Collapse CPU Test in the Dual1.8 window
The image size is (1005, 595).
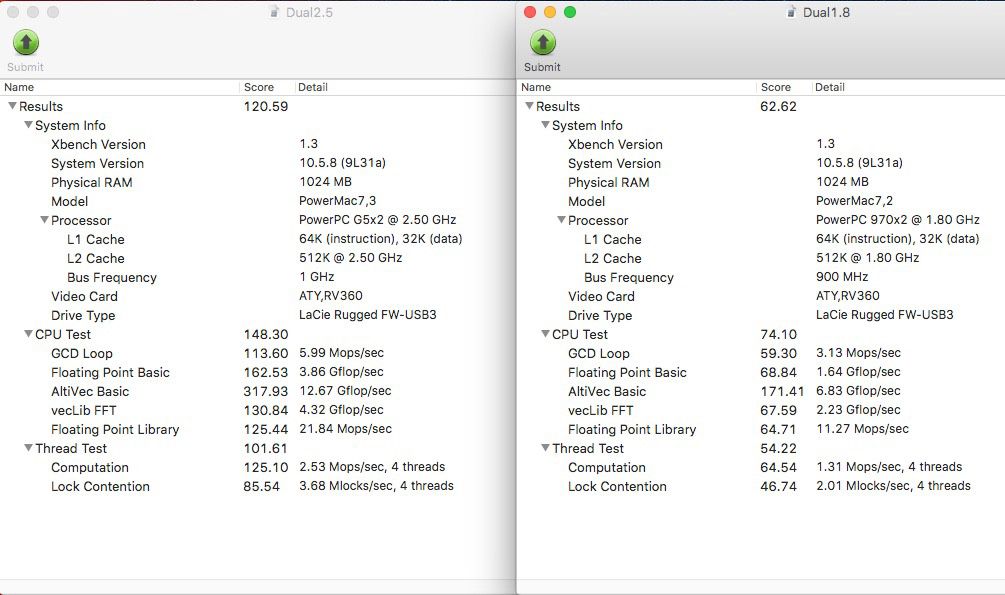point(545,334)
